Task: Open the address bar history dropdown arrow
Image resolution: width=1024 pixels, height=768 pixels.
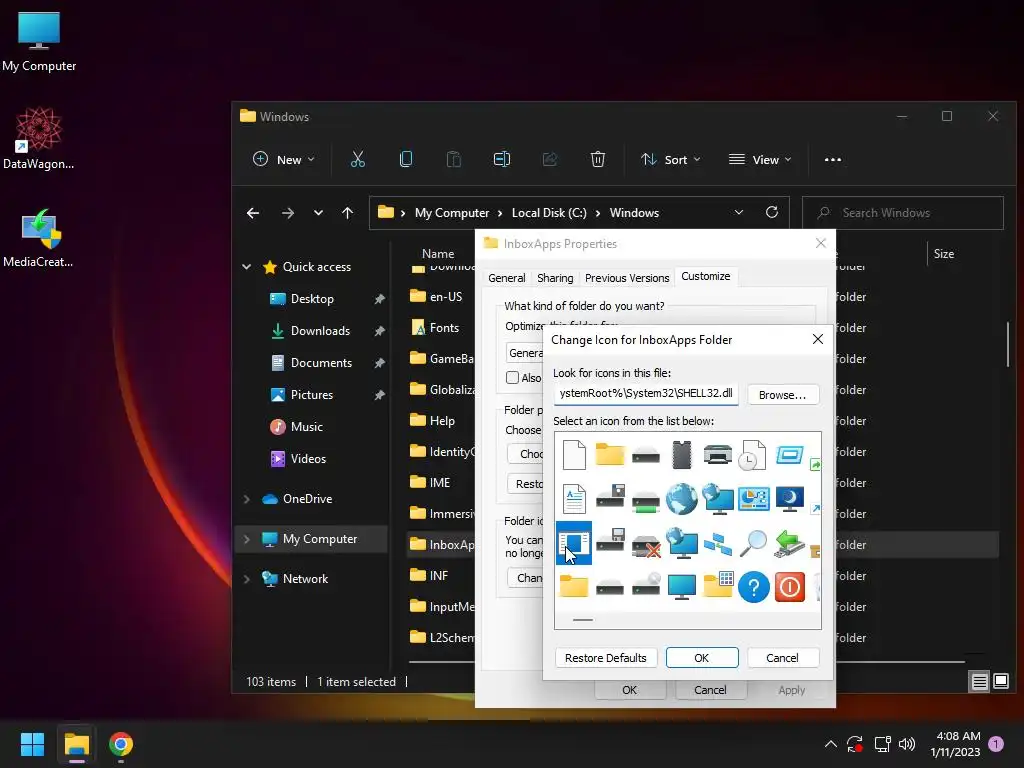Action: [739, 212]
